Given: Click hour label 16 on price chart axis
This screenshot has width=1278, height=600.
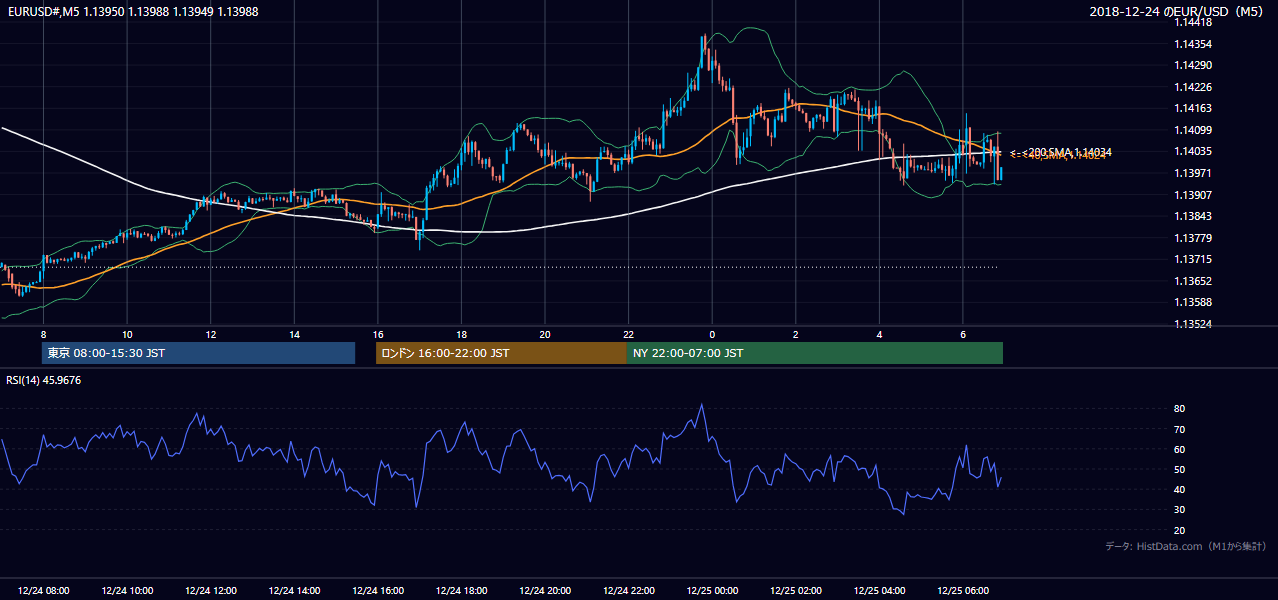Looking at the screenshot, I should [x=378, y=334].
